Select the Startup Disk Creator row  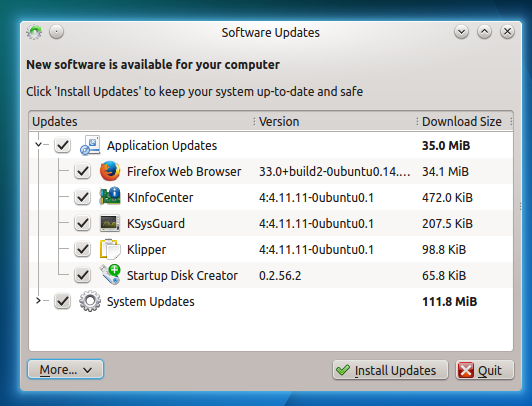[271, 275]
